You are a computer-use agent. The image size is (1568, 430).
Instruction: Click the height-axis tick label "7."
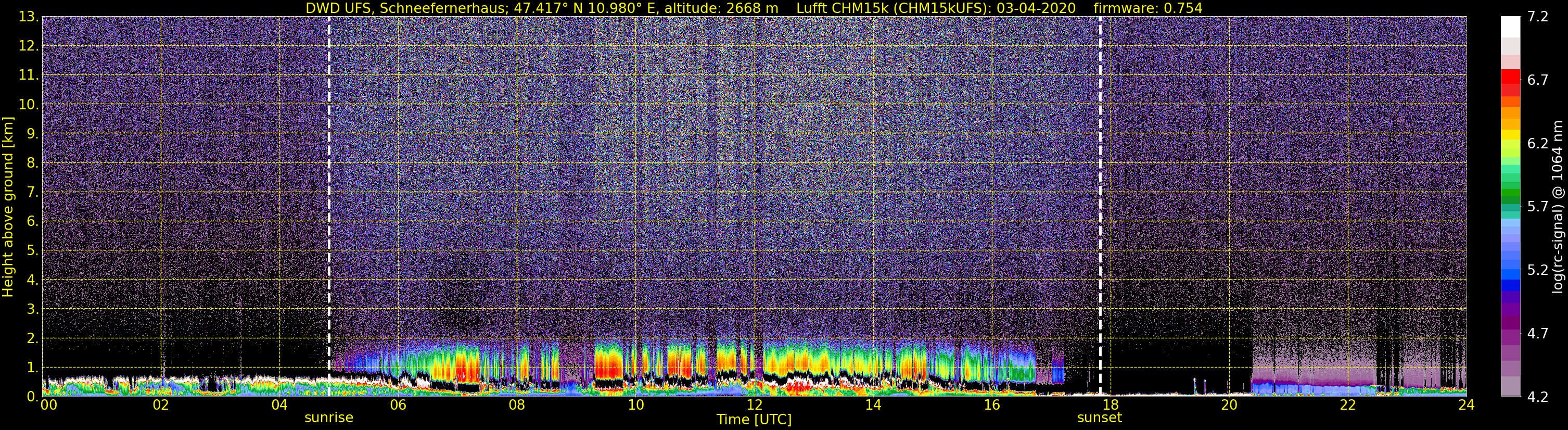pyautogui.click(x=32, y=193)
